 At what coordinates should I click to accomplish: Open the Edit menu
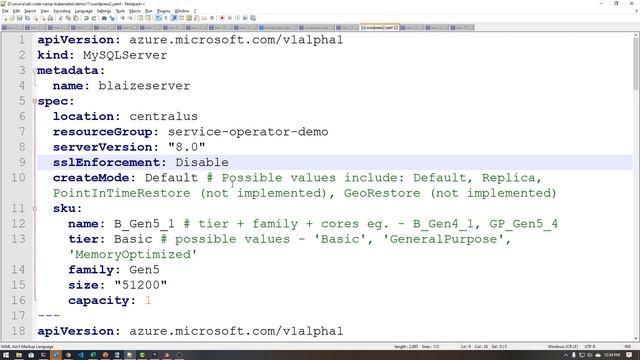16,11
